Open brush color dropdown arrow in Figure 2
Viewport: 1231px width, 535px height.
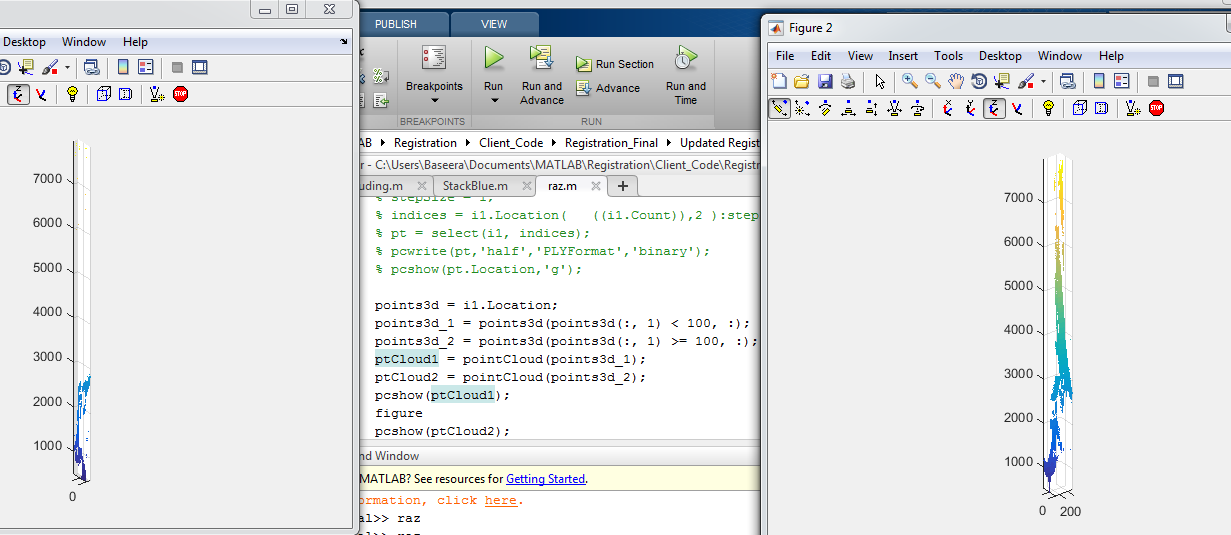1043,81
